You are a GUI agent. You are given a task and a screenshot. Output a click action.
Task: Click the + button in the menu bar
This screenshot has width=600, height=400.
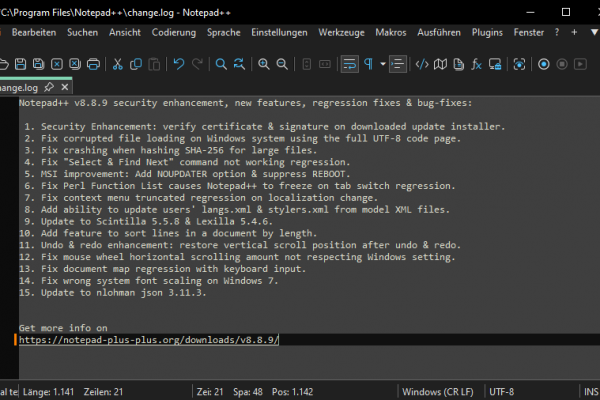point(574,33)
